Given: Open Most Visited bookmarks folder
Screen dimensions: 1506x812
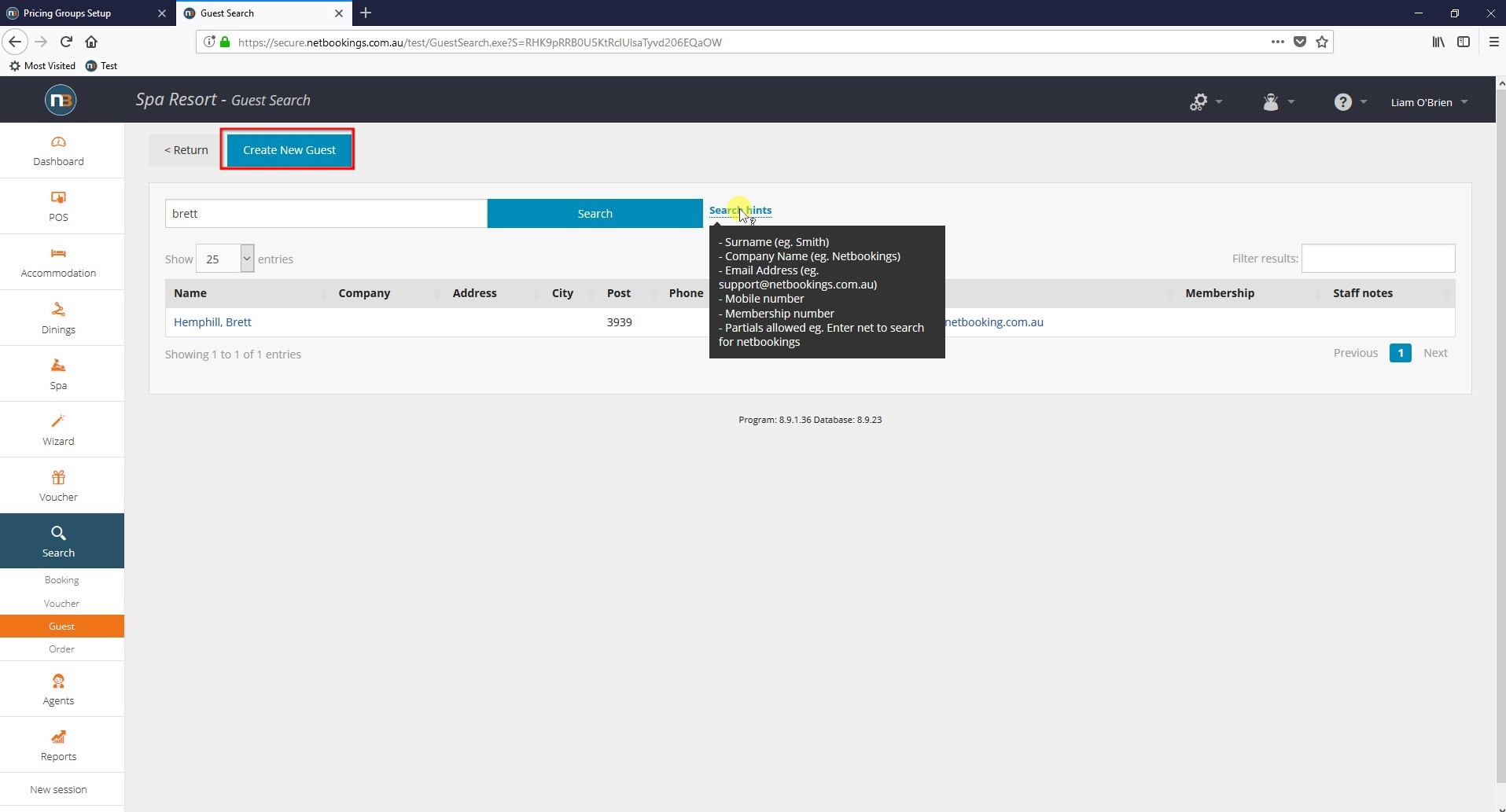Looking at the screenshot, I should (x=42, y=66).
